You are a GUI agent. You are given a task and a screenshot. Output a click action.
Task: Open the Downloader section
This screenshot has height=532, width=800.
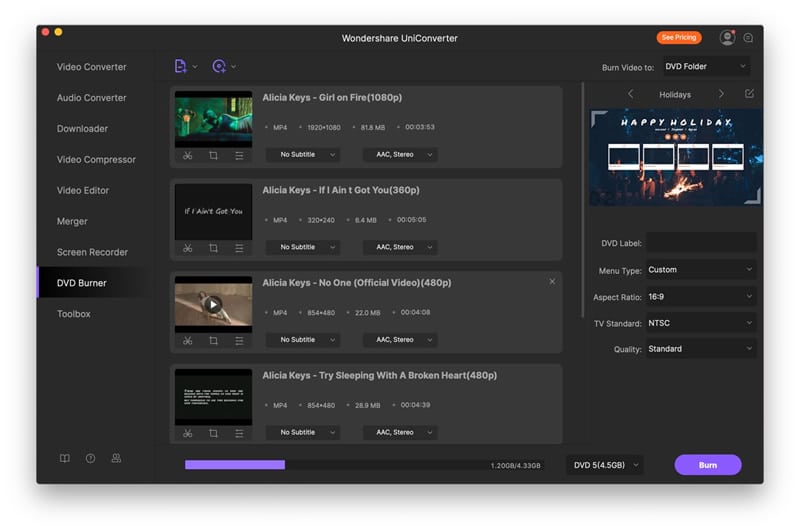point(82,129)
